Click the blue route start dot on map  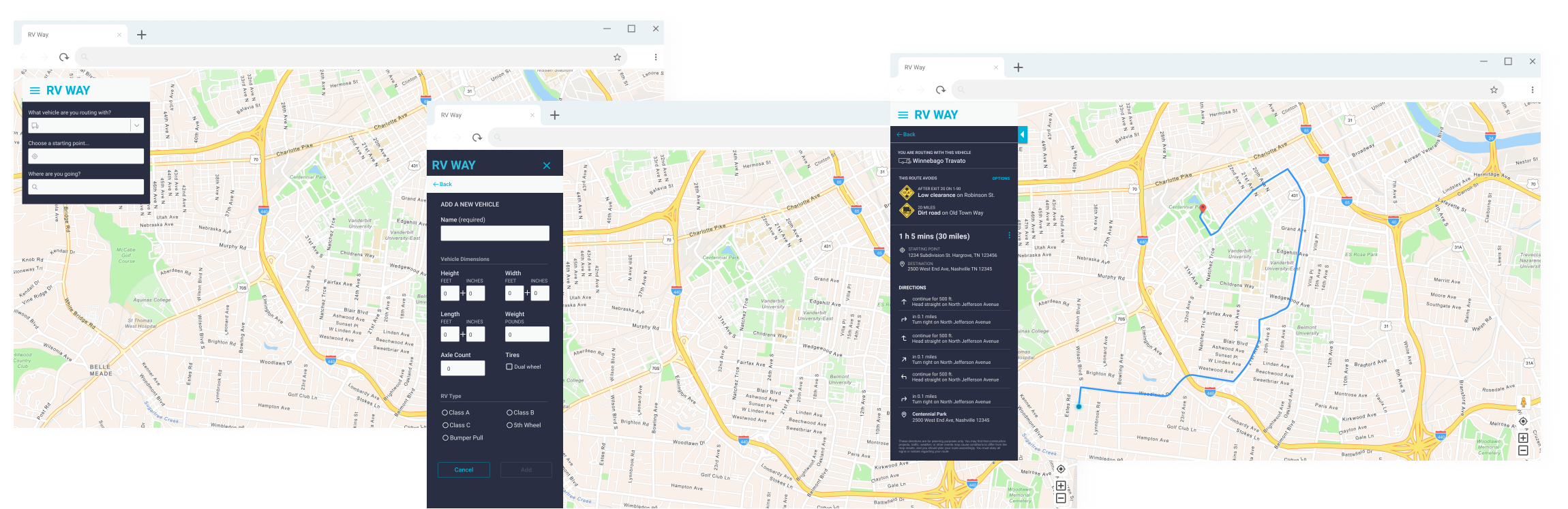pos(1079,407)
